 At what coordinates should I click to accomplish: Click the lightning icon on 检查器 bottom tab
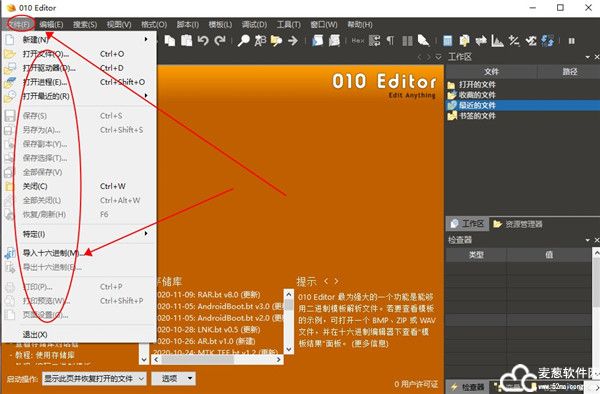pyautogui.click(x=454, y=387)
